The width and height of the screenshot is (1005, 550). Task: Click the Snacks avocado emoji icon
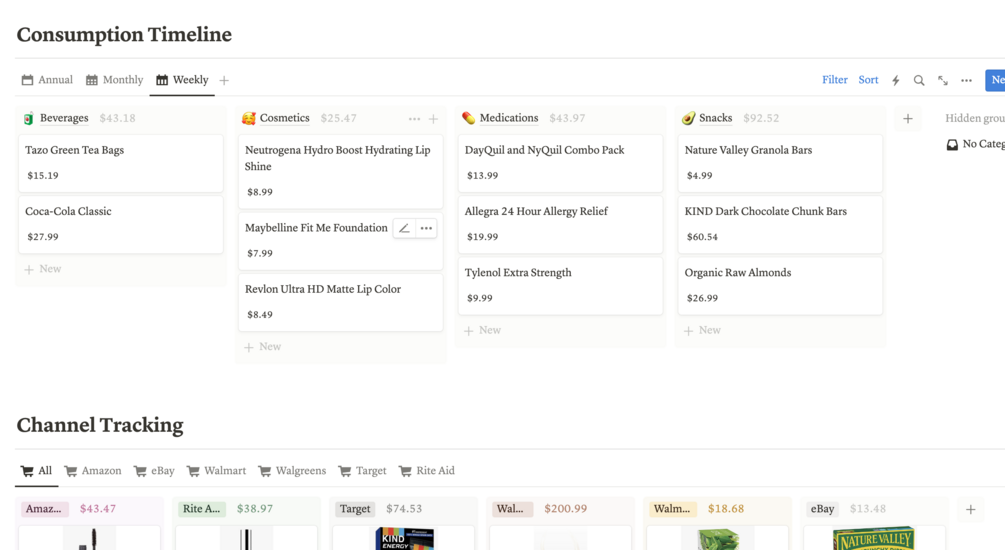click(x=688, y=118)
